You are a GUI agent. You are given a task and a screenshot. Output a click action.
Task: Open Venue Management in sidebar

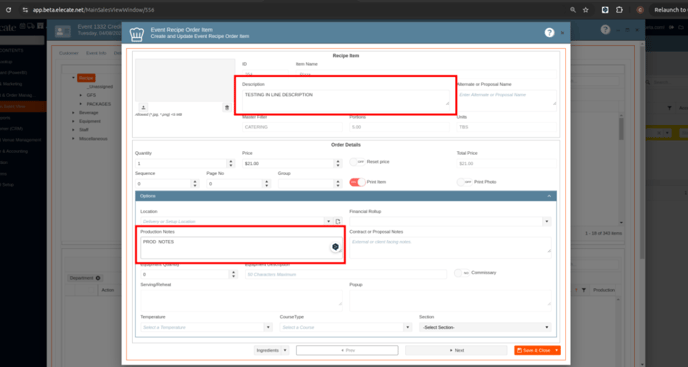coord(21,140)
